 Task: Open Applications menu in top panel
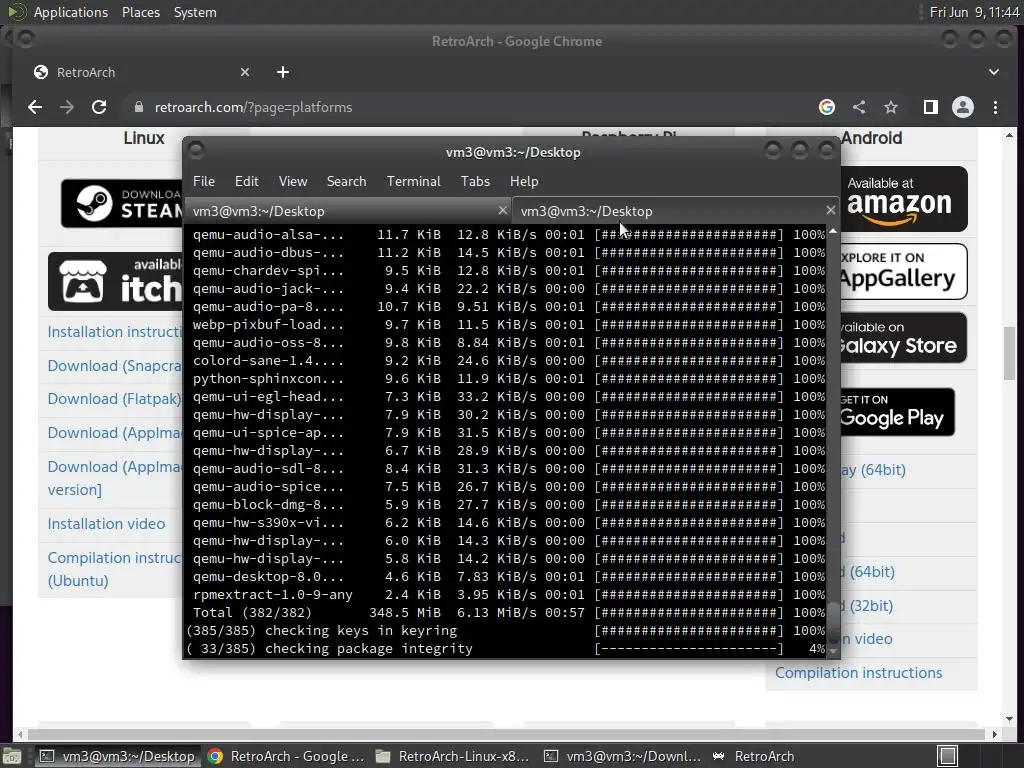71,12
